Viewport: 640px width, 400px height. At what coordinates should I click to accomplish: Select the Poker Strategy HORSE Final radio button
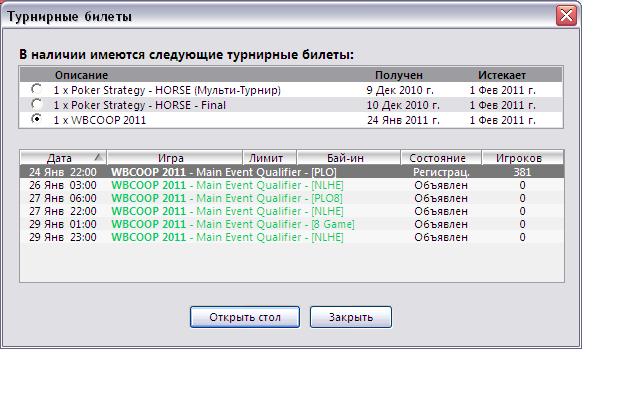(x=37, y=104)
